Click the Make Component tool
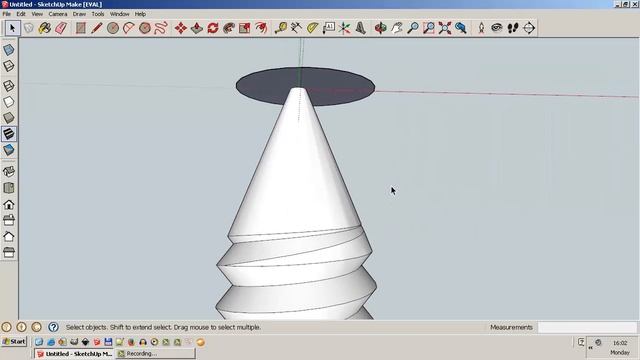 coord(29,28)
